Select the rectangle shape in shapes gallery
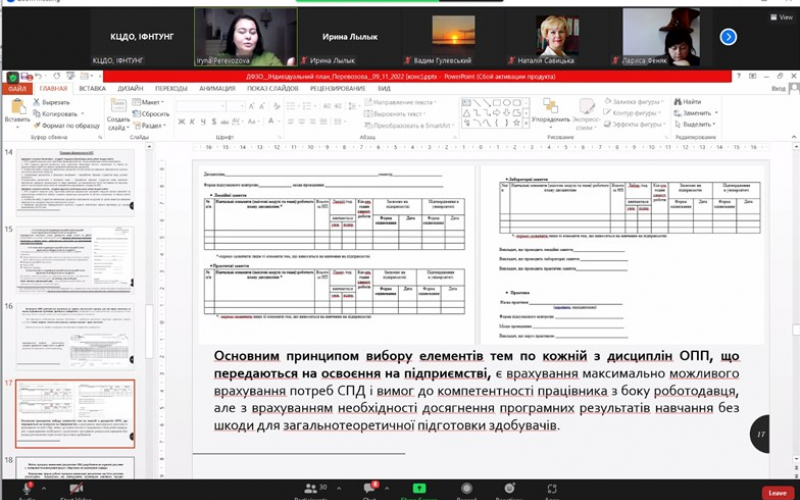The image size is (800, 500). click(x=496, y=103)
